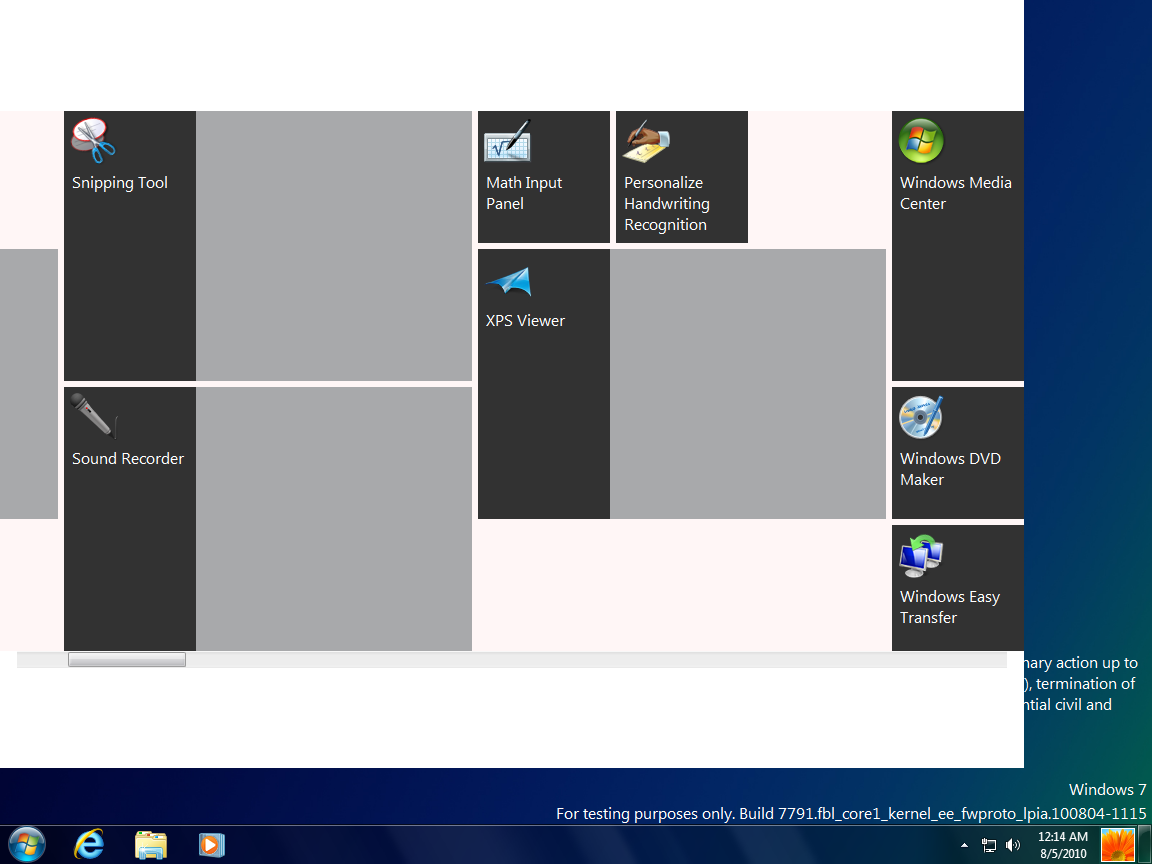Open the volume speaker tray icon
Image resolution: width=1152 pixels, height=864 pixels.
click(x=1013, y=846)
